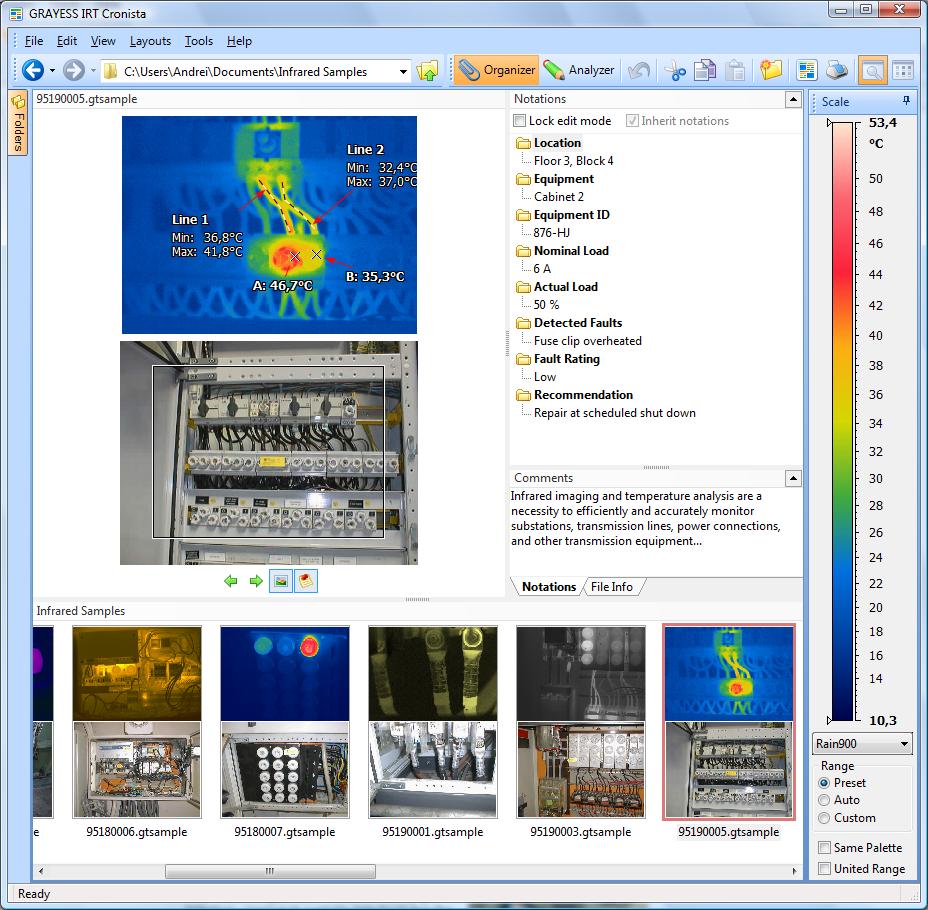
Task: Click the Rain900 color gradient scale bar
Action: pyautogui.click(x=843, y=421)
